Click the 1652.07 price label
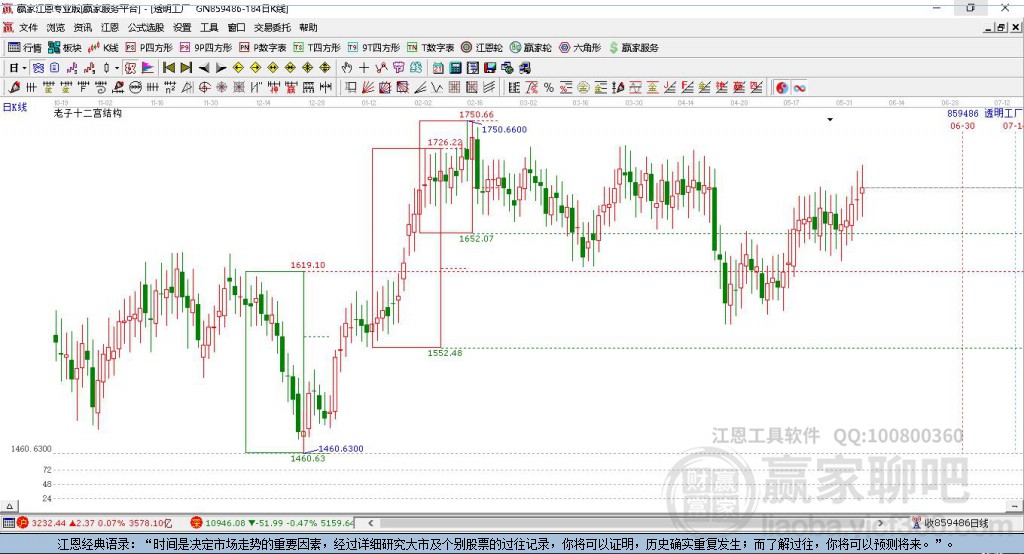Image resolution: width=1024 pixels, height=554 pixels. point(476,238)
